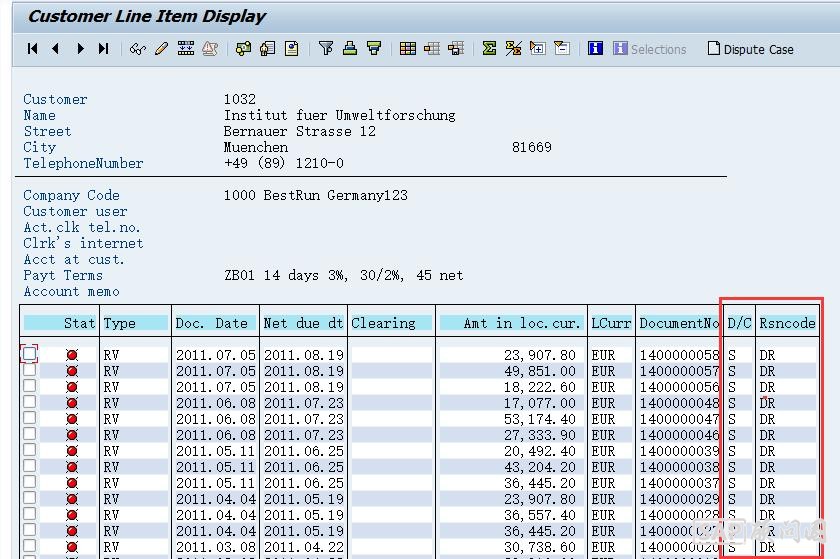The image size is (840, 559).
Task: Tick the checkbox for document 1400000048
Action: [30, 402]
